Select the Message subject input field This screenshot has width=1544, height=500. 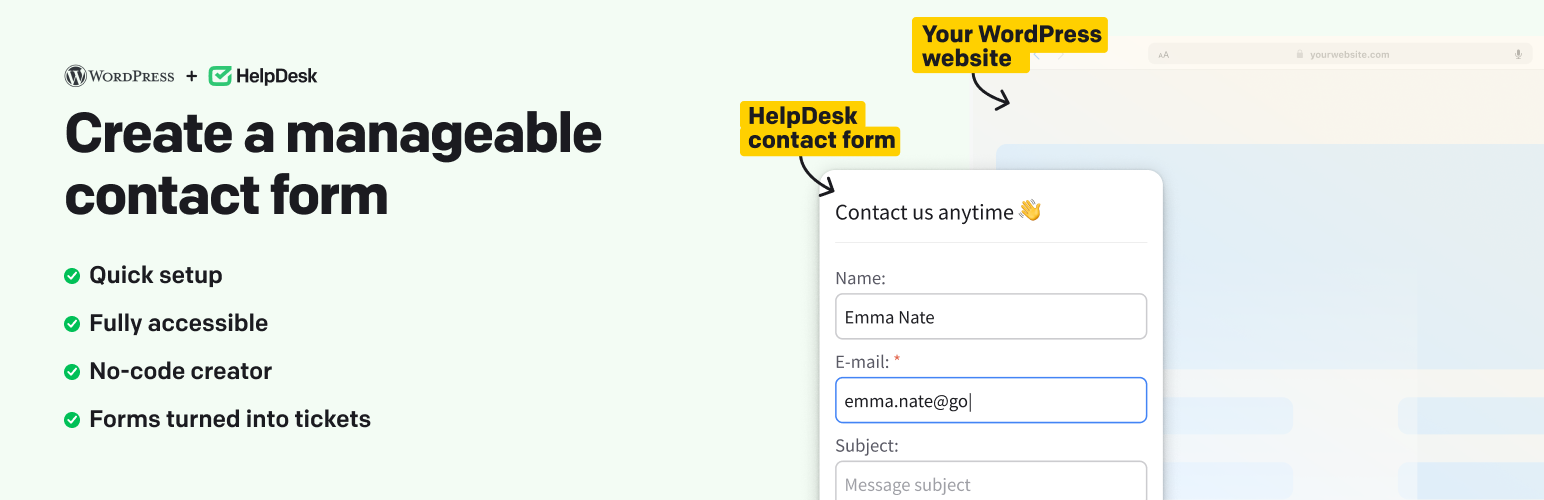coord(990,482)
